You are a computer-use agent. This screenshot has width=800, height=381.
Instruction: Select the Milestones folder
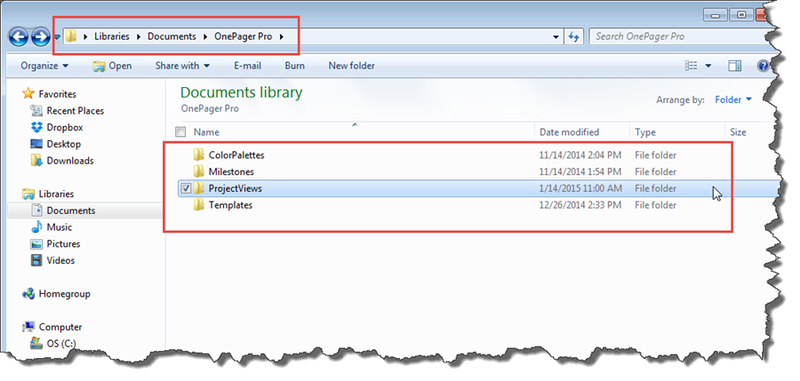point(231,172)
